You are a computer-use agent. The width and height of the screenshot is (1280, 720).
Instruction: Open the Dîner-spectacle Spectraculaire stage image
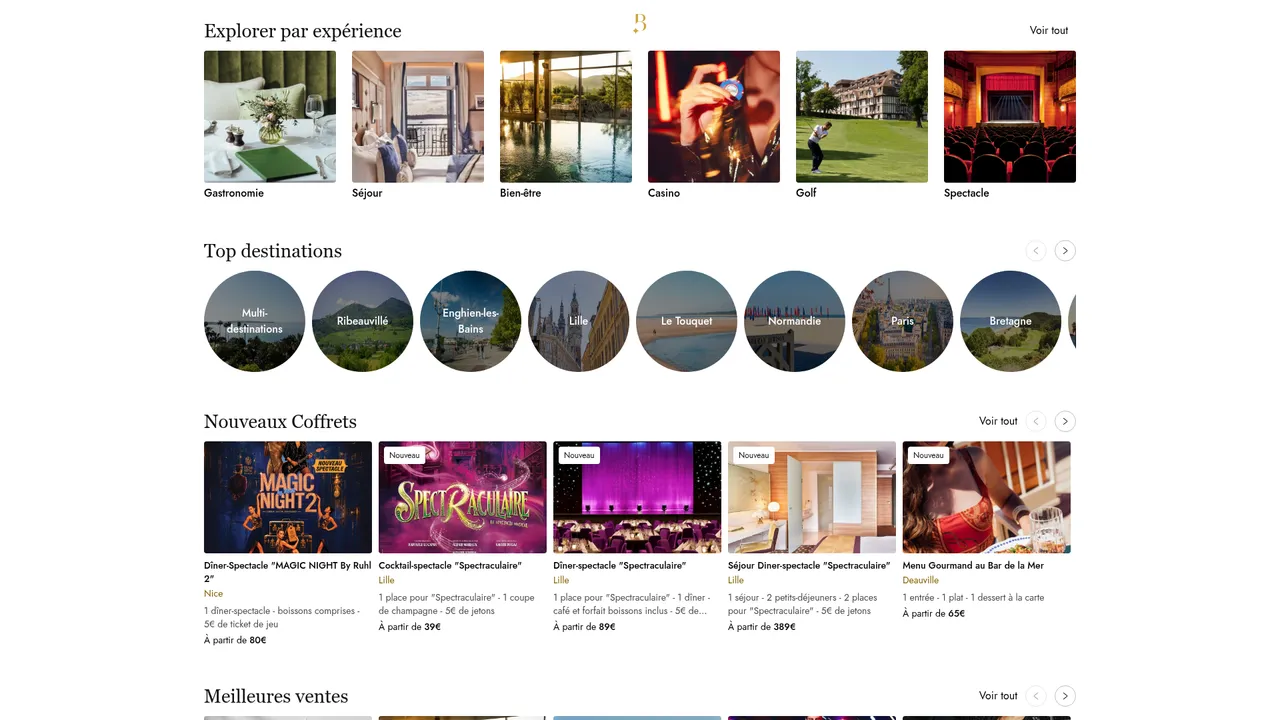(x=637, y=497)
